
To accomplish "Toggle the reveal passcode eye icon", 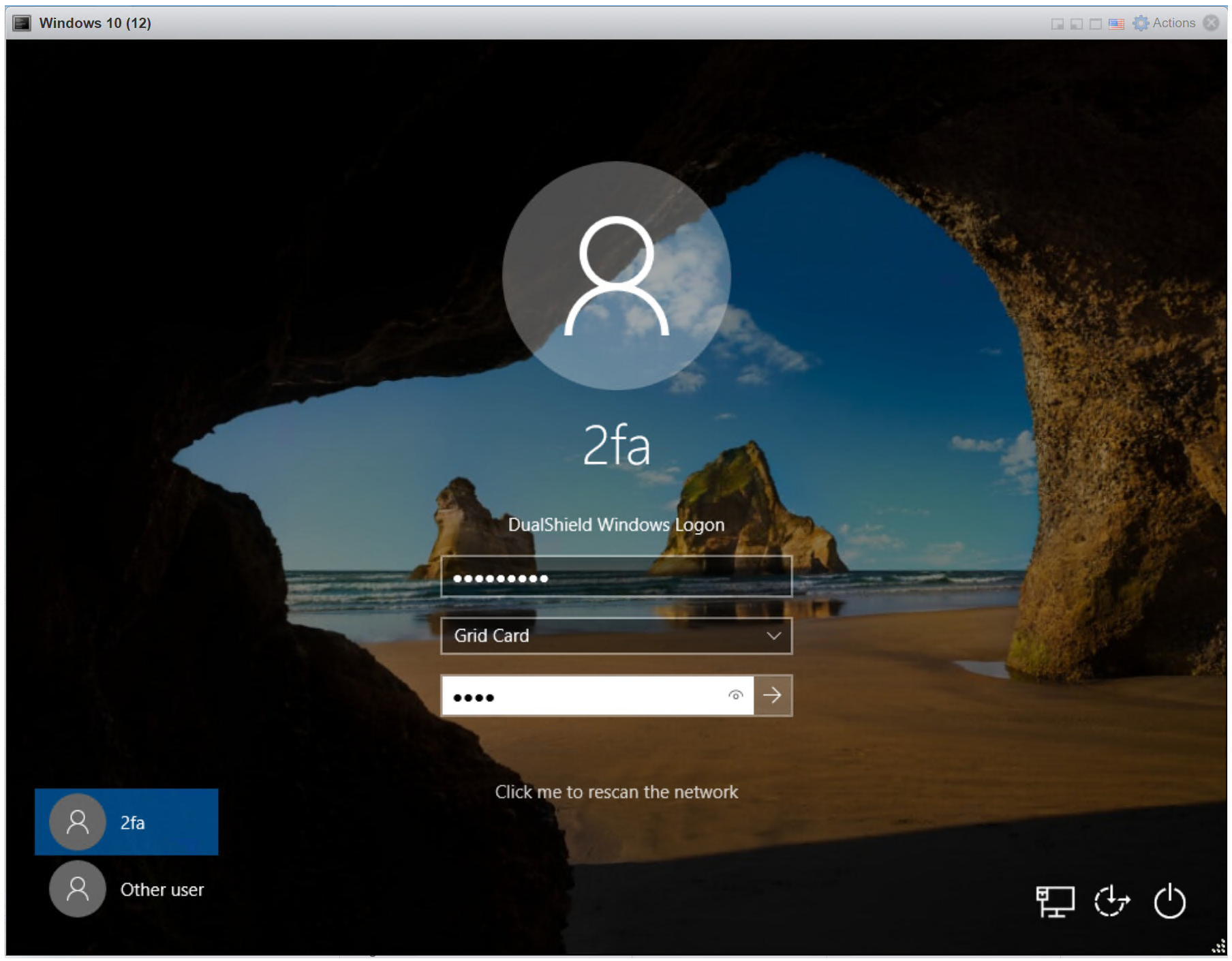I will pos(735,695).
